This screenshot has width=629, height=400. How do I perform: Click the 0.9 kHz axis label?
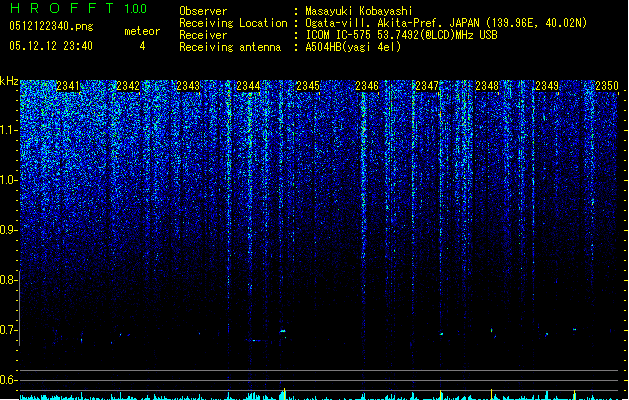pos(9,230)
